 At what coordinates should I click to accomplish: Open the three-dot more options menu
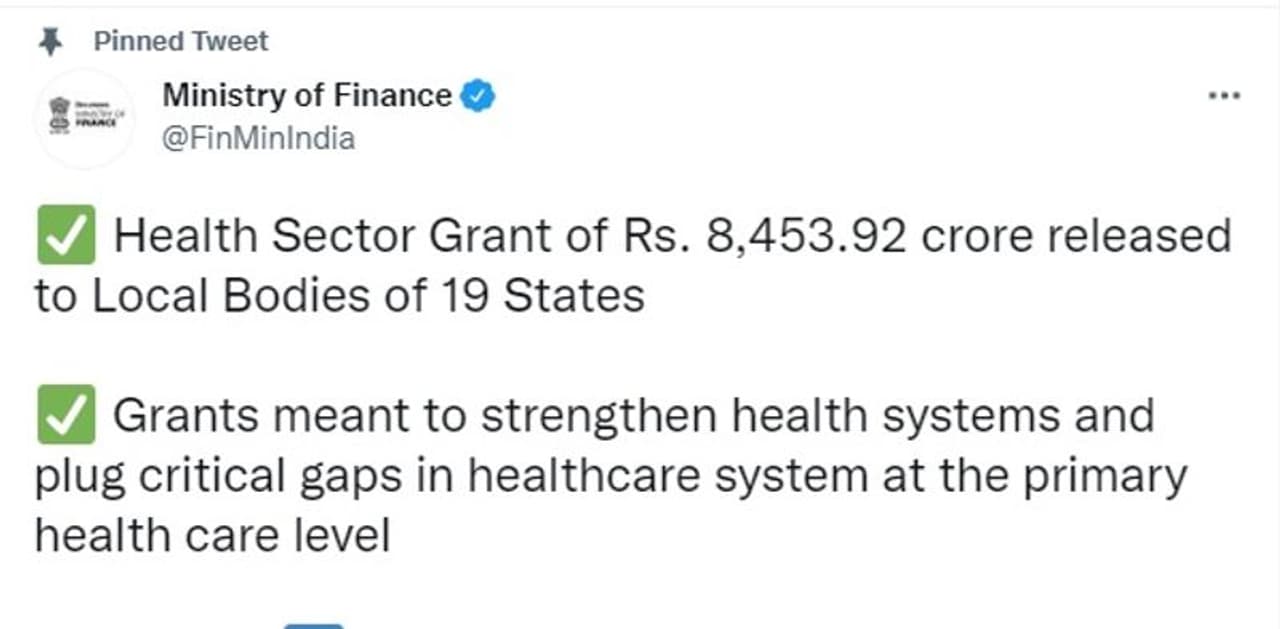pos(1224,96)
